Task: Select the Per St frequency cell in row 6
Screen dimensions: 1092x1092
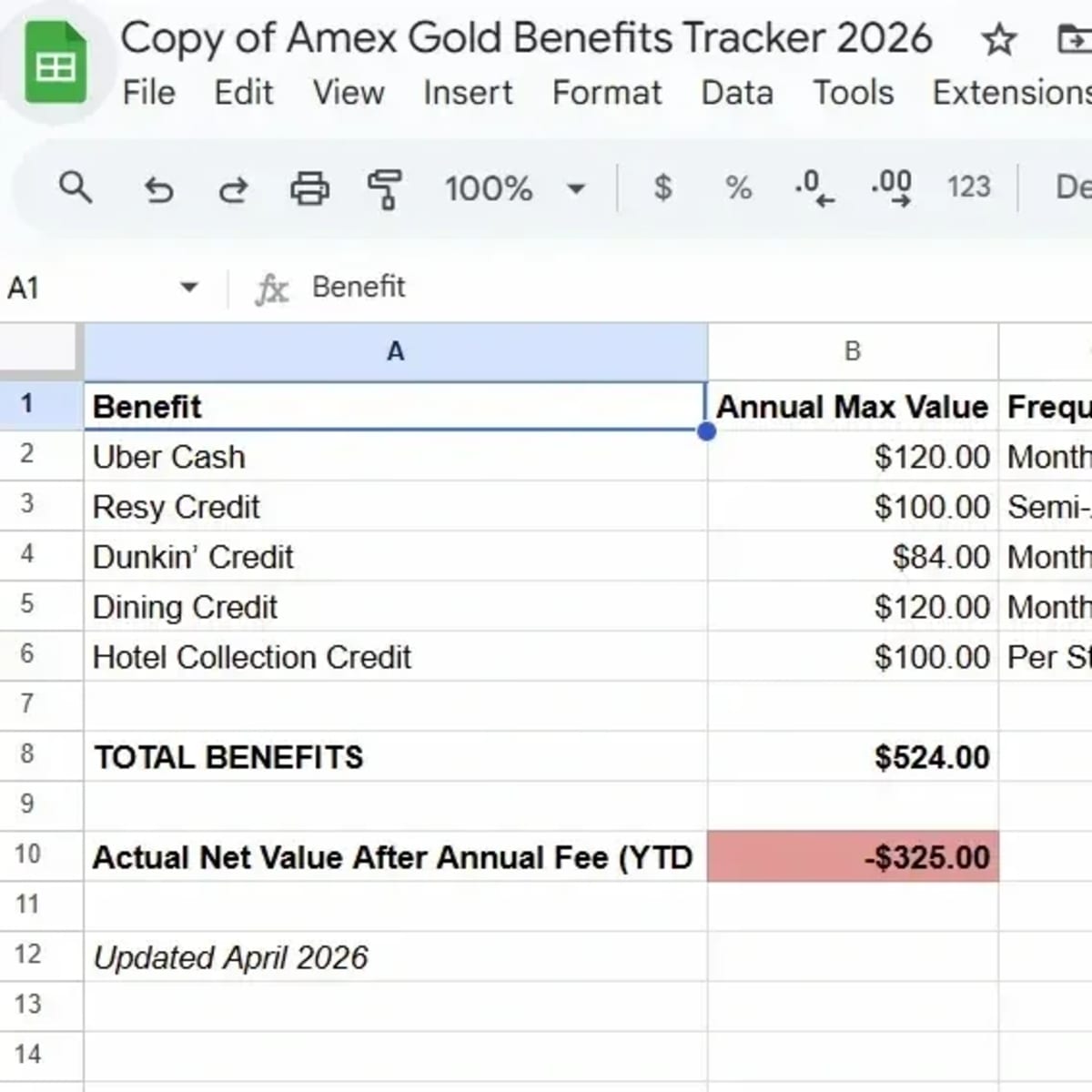Action: (1046, 656)
